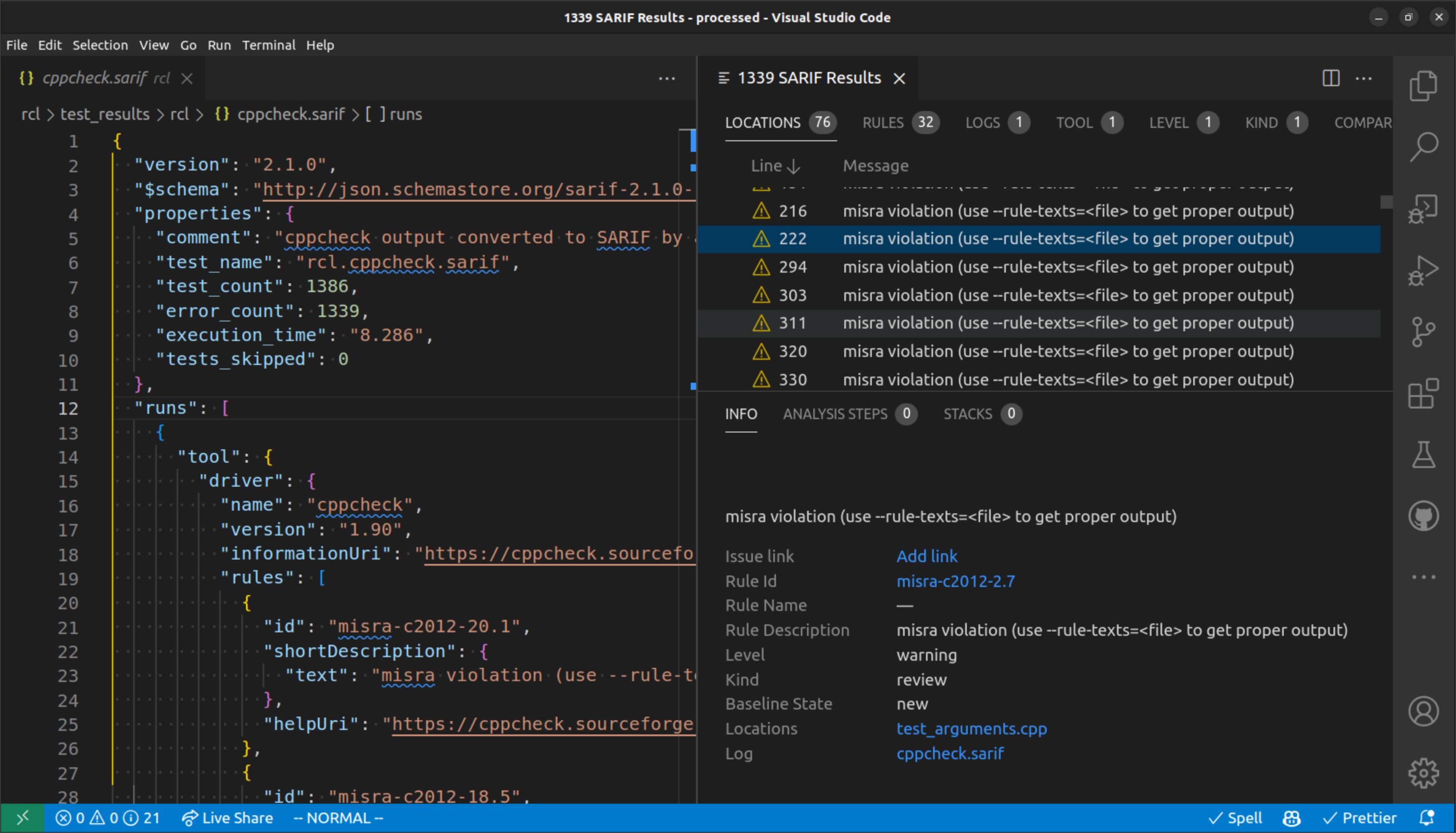Open the Selection menu
1456x833 pixels.
click(100, 45)
